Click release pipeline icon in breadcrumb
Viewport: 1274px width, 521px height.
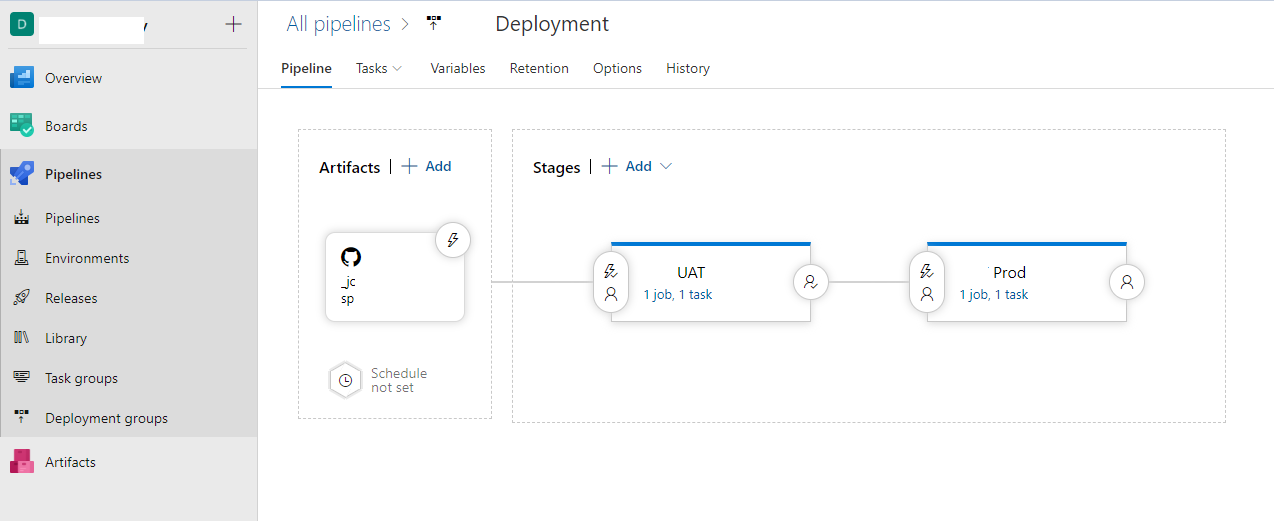(434, 24)
